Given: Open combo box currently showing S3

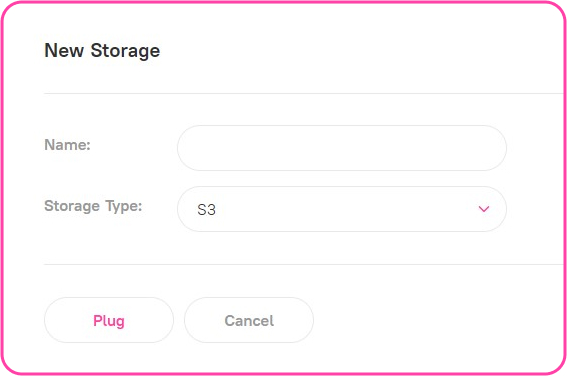Looking at the screenshot, I should coord(342,209).
